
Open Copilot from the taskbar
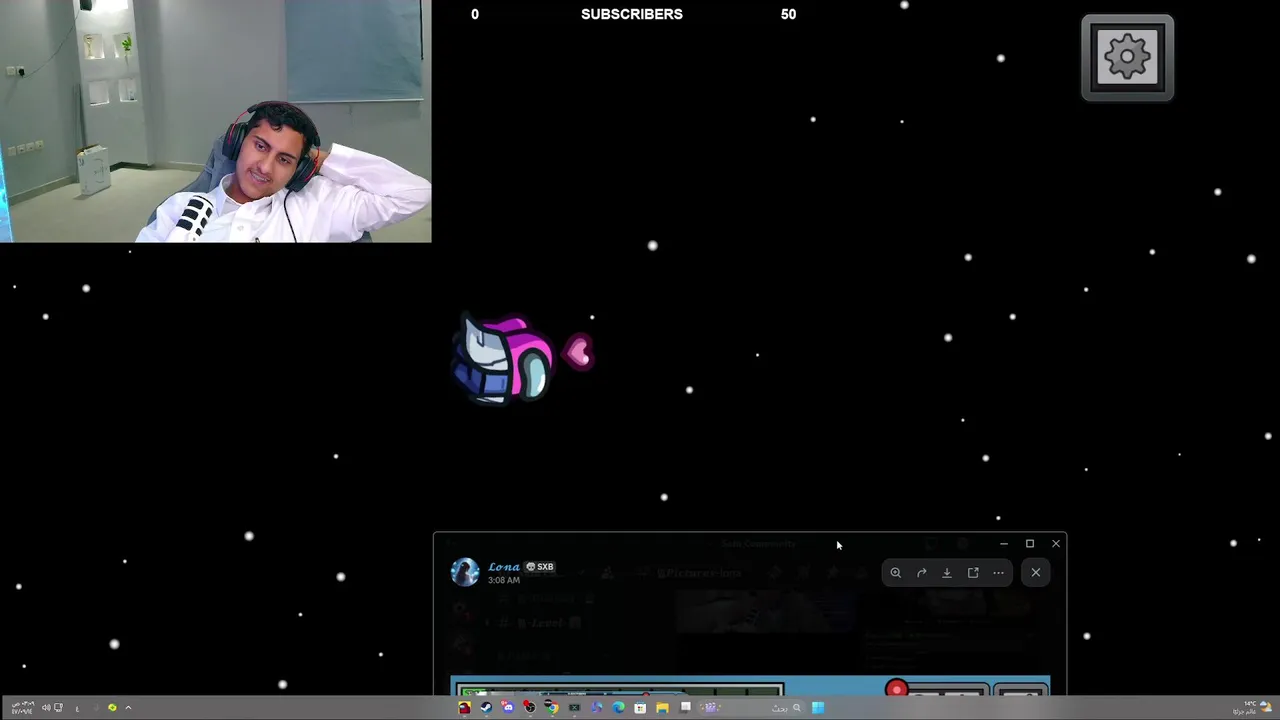(x=597, y=707)
